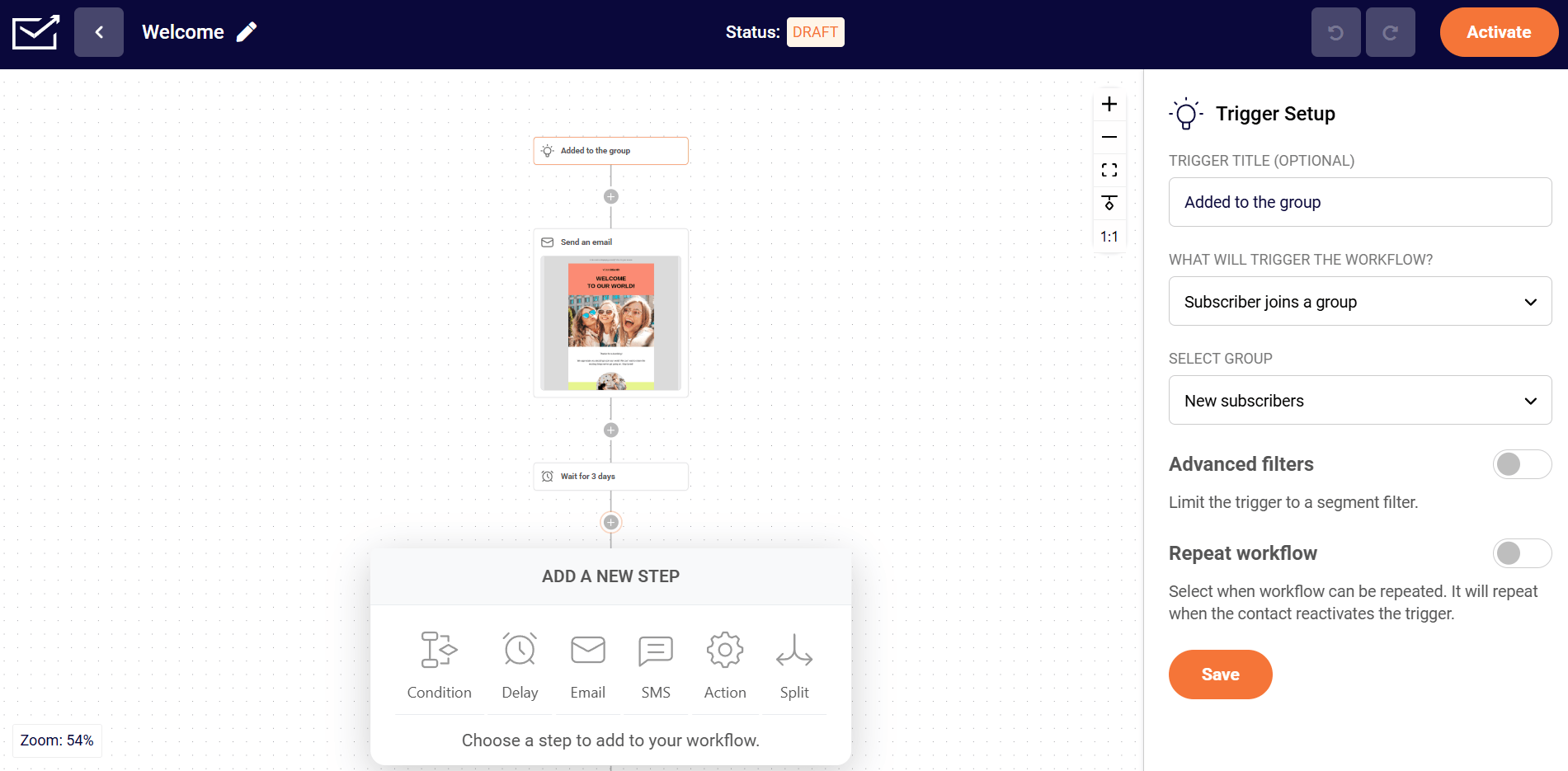Click the ADD A NEW STEP header
Image resolution: width=1568 pixels, height=771 pixels.
click(610, 576)
